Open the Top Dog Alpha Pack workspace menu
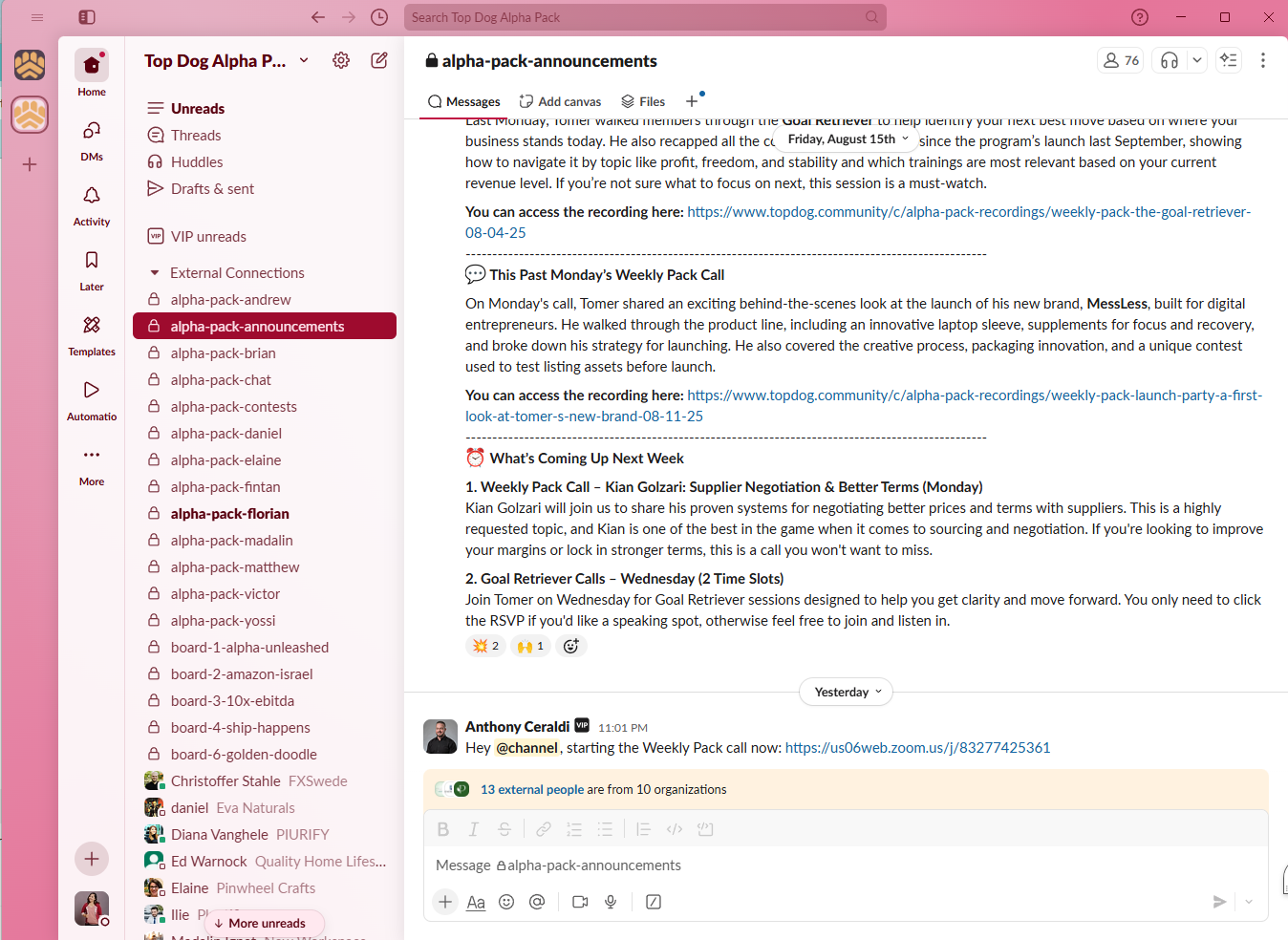1288x940 pixels. (x=226, y=60)
